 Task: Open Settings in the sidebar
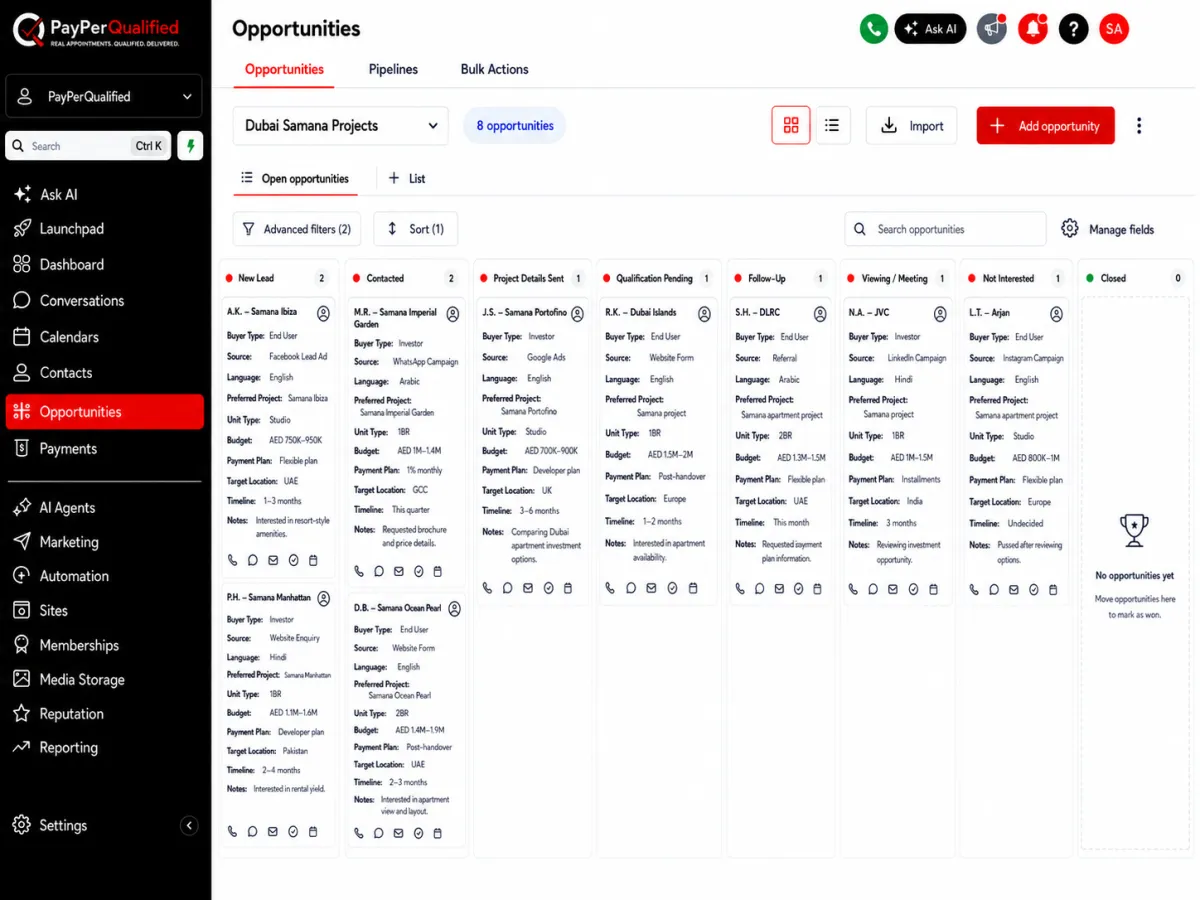pyautogui.click(x=63, y=825)
